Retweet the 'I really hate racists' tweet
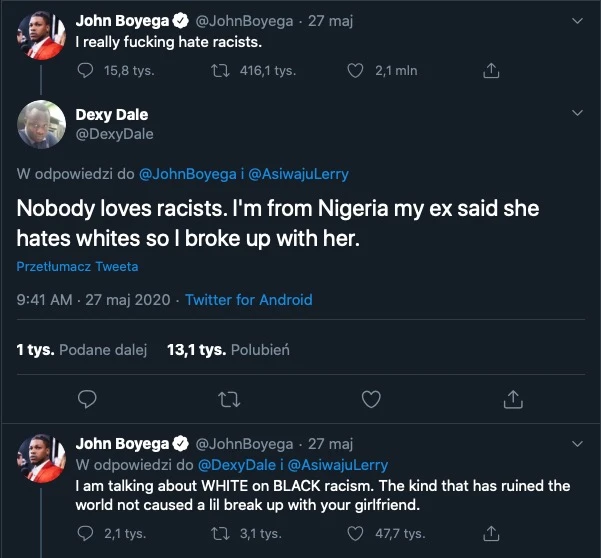Image resolution: width=601 pixels, height=558 pixels. (220, 71)
